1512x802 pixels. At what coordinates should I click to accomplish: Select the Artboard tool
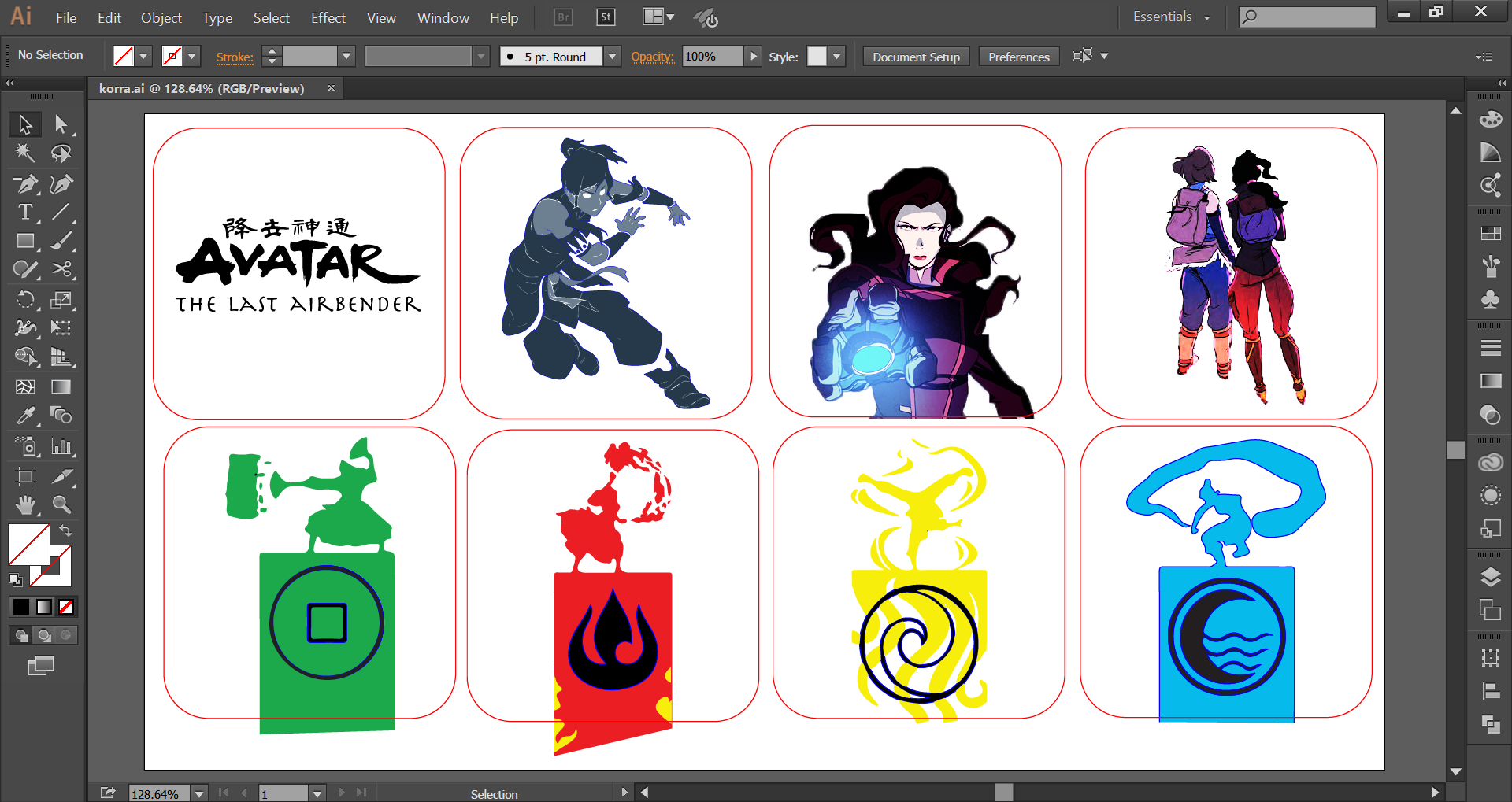tap(25, 476)
